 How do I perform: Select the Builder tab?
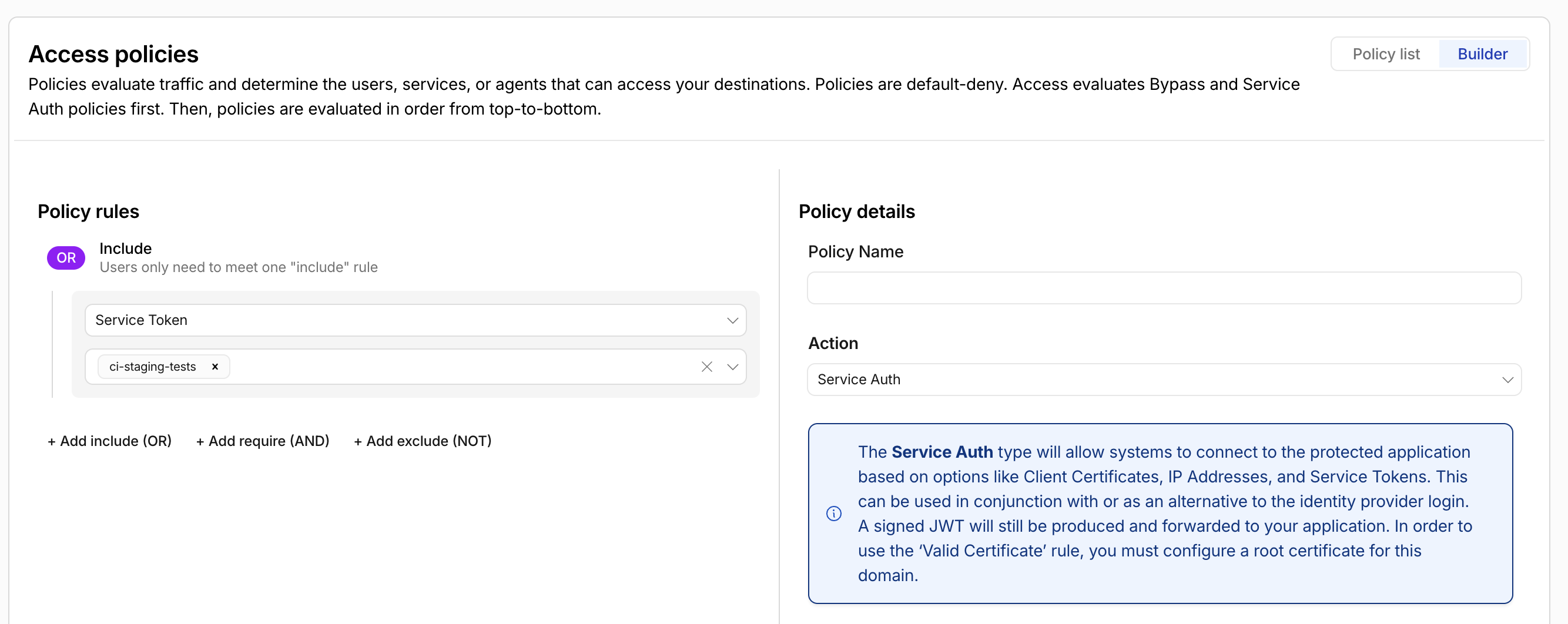coord(1482,54)
